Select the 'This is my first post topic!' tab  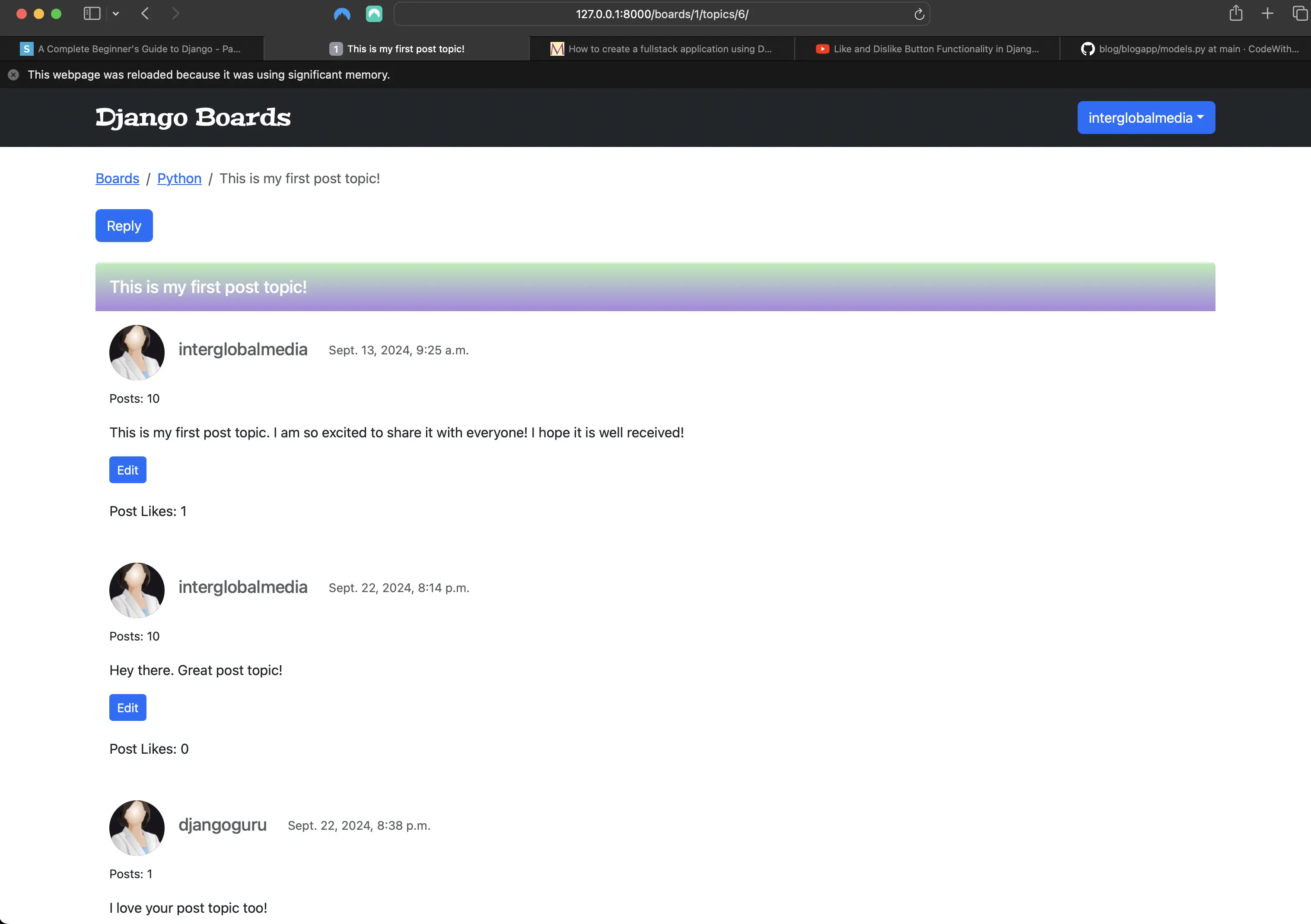397,49
